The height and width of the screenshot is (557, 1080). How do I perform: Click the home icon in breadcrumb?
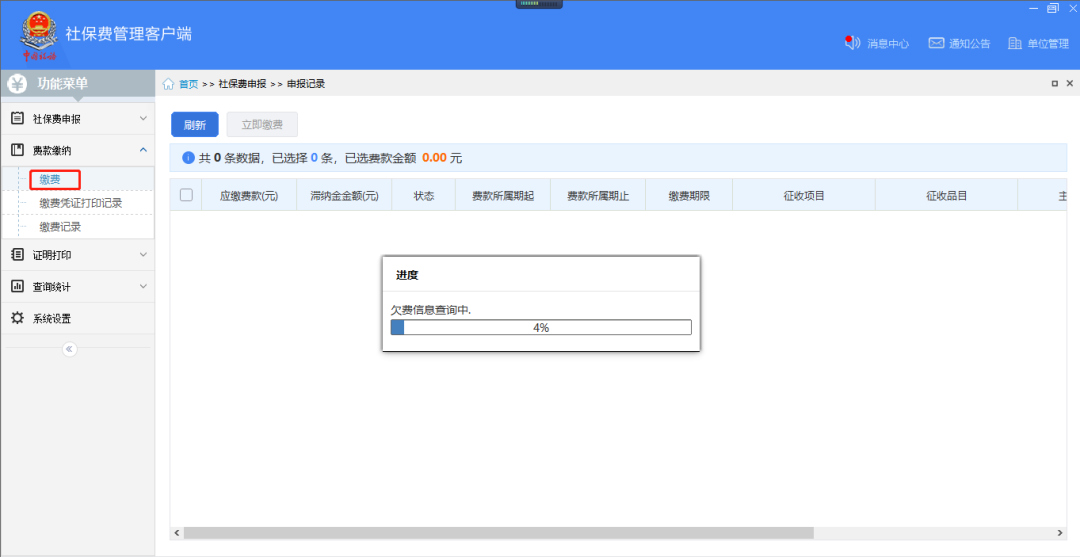(169, 84)
